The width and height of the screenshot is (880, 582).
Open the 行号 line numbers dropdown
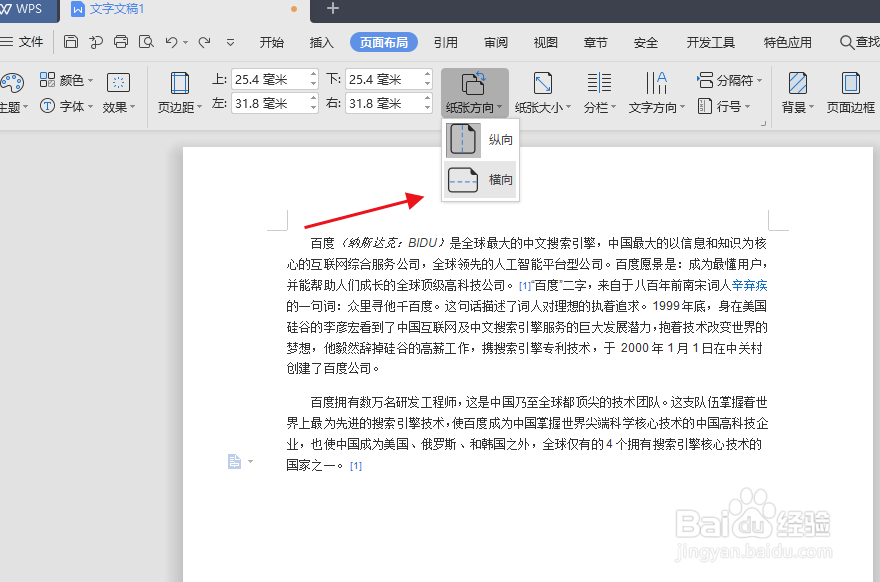click(x=724, y=106)
